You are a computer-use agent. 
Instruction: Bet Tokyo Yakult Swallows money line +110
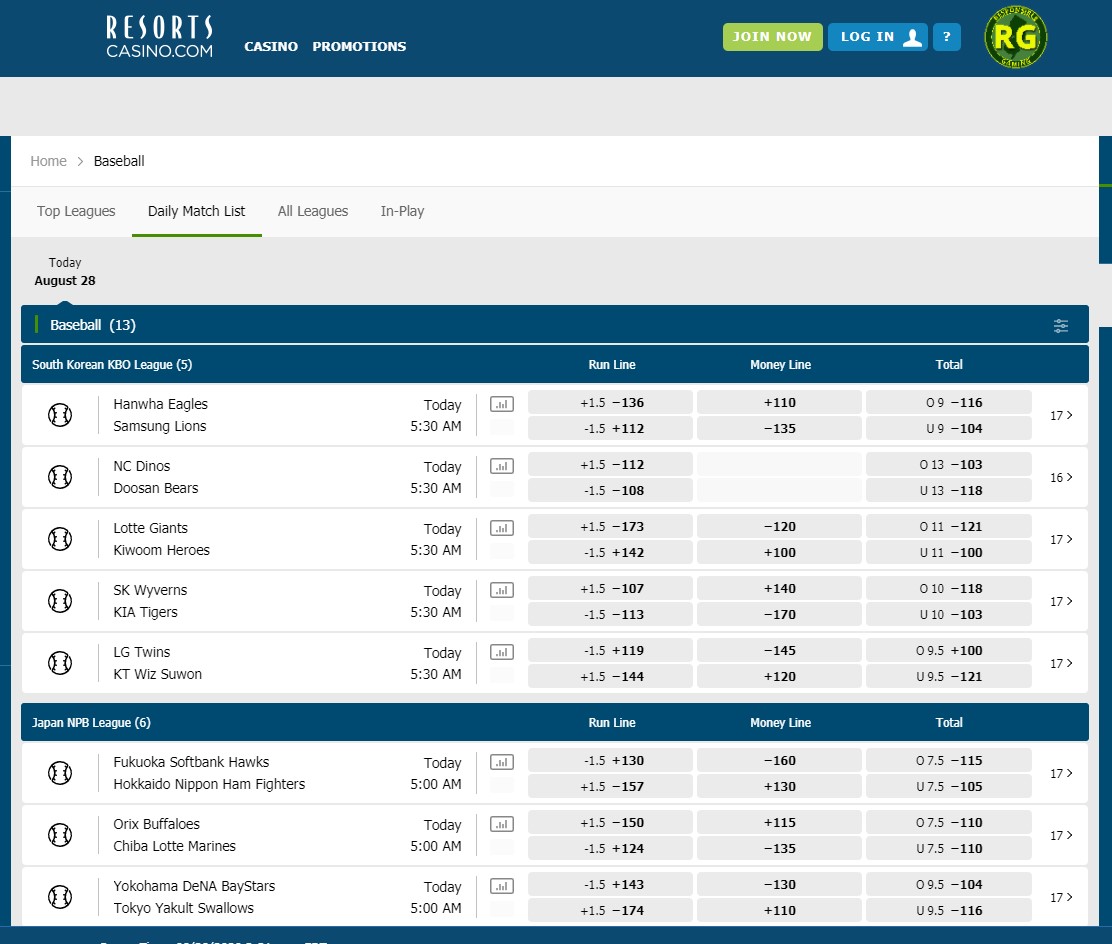[779, 911]
